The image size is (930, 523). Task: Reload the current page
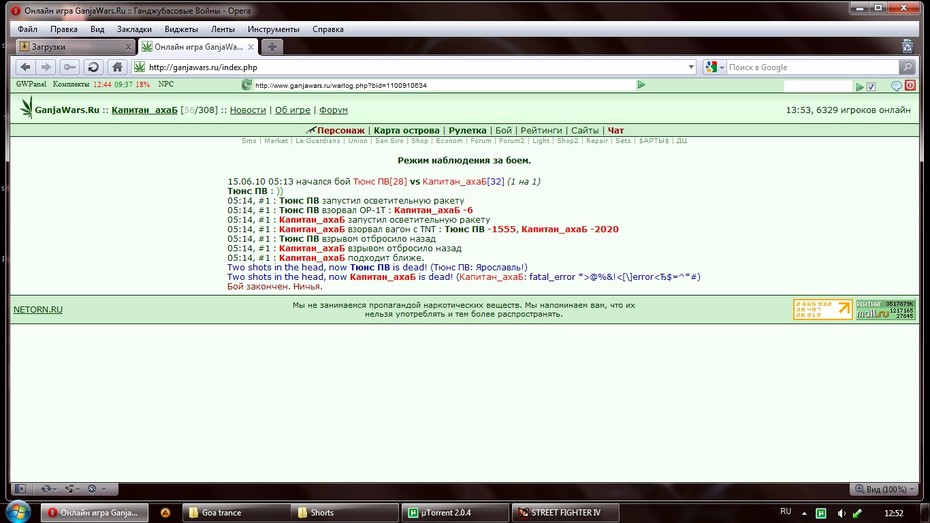pos(93,67)
